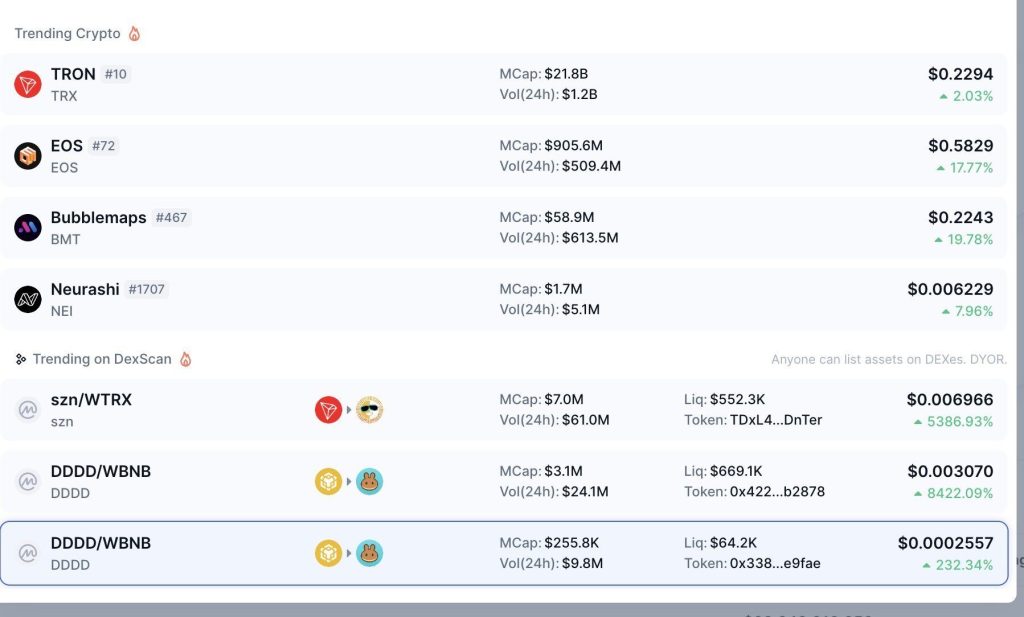Click the red TRON chain icon in szn row
Image resolution: width=1024 pixels, height=617 pixels.
point(328,410)
